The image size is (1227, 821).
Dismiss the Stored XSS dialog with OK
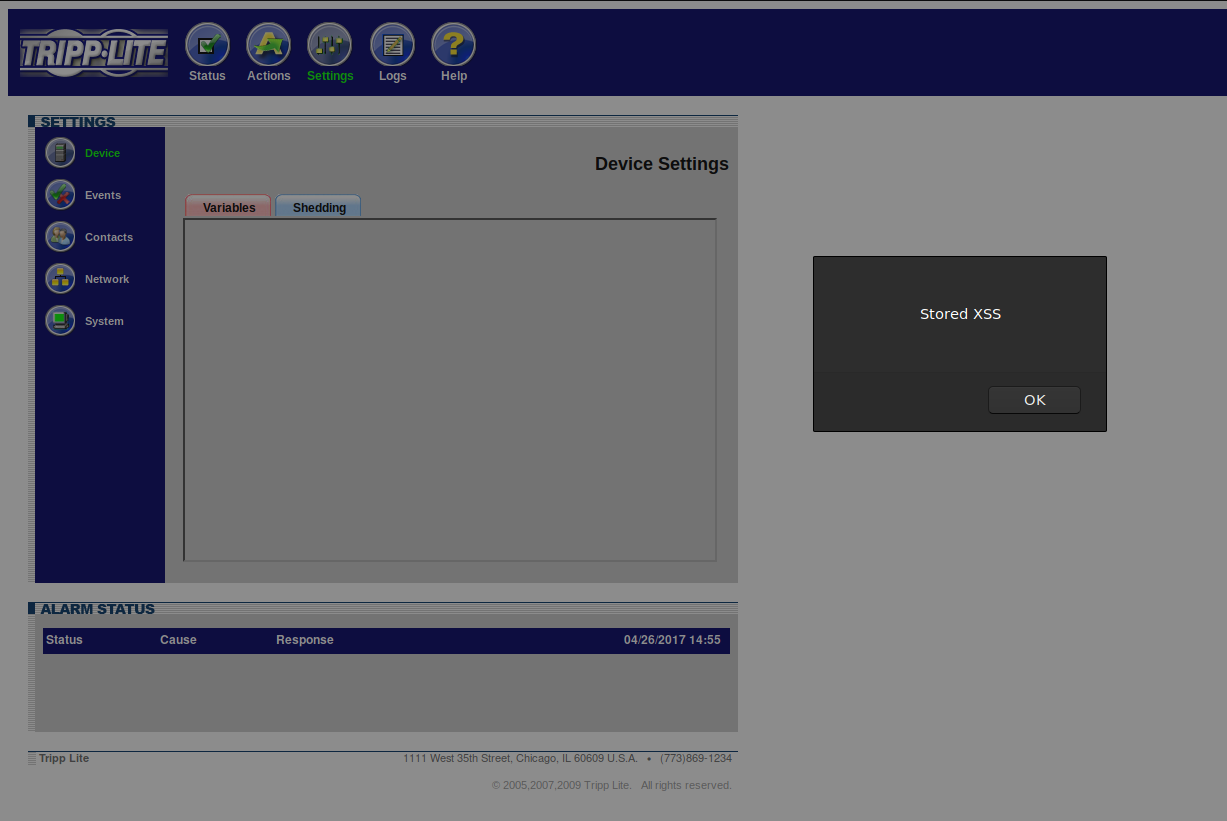pos(1034,399)
